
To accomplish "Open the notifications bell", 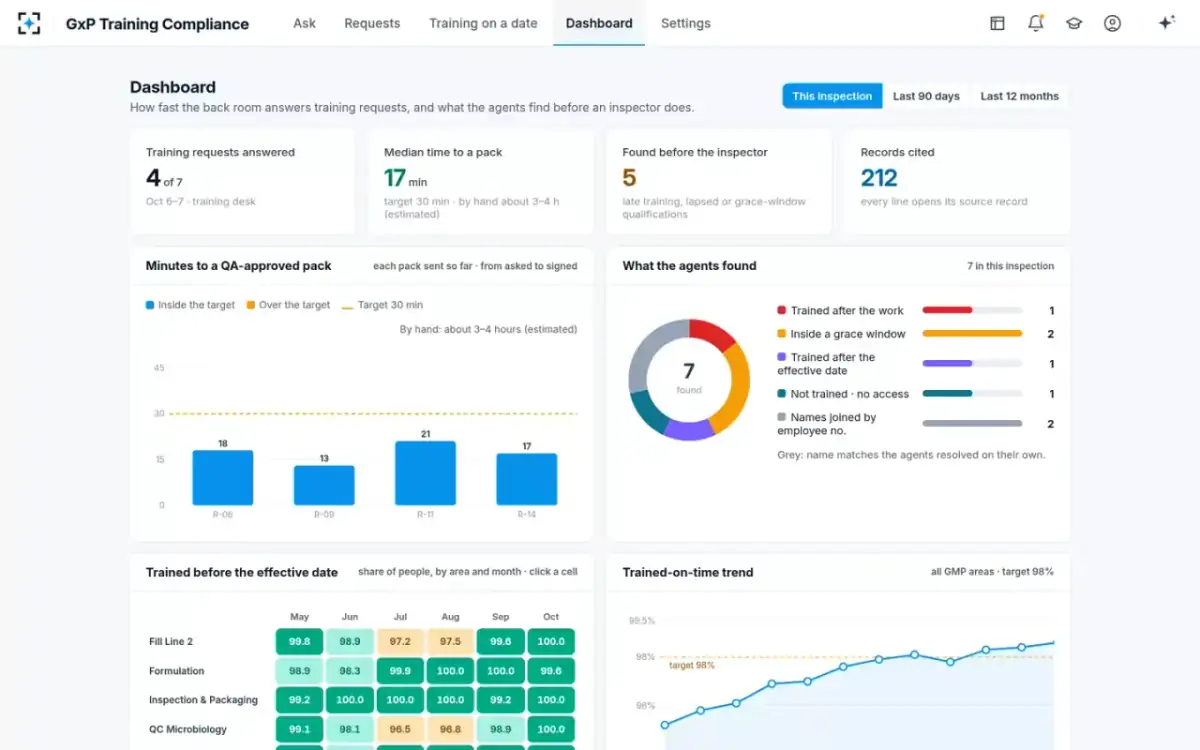I will [1036, 23].
